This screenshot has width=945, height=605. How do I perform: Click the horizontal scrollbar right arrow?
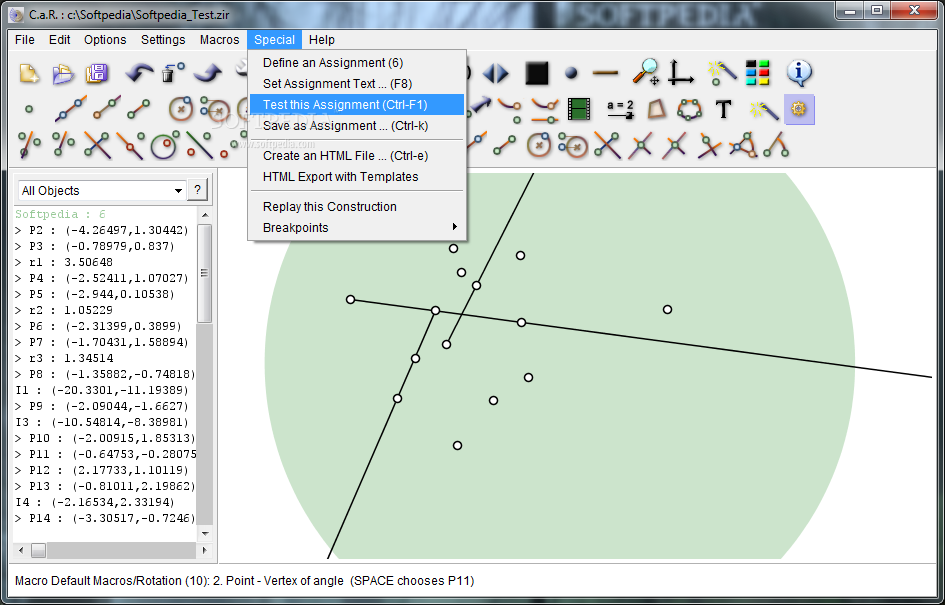204,550
